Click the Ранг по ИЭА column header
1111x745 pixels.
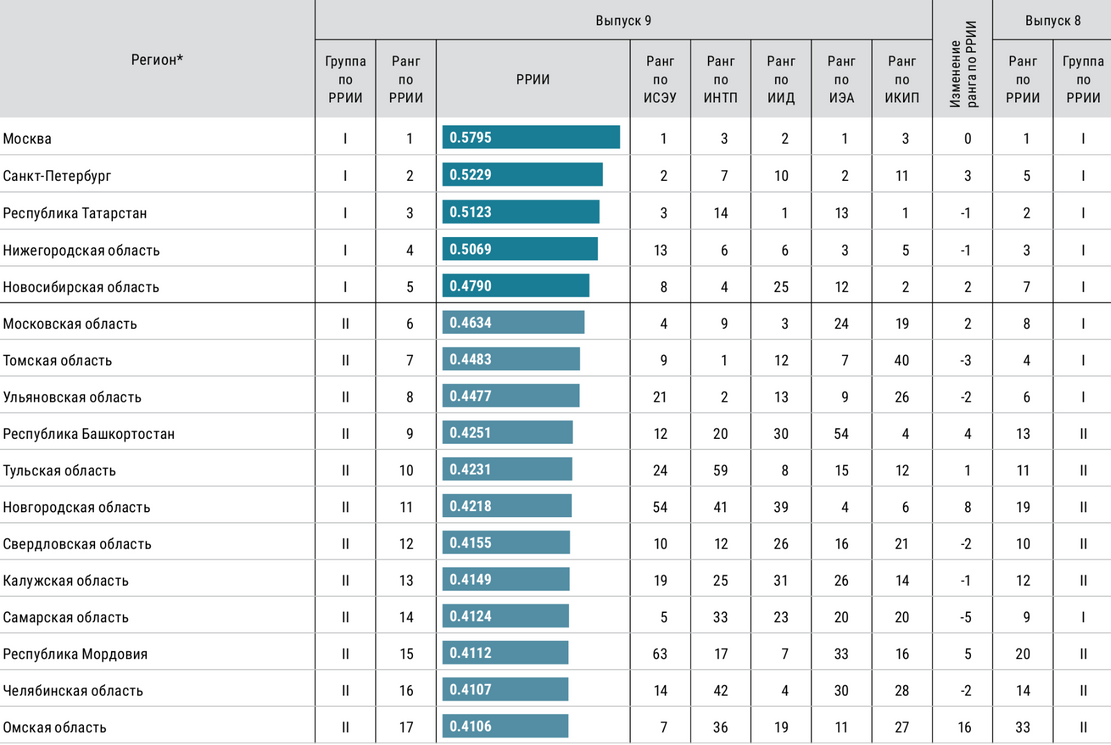[842, 80]
